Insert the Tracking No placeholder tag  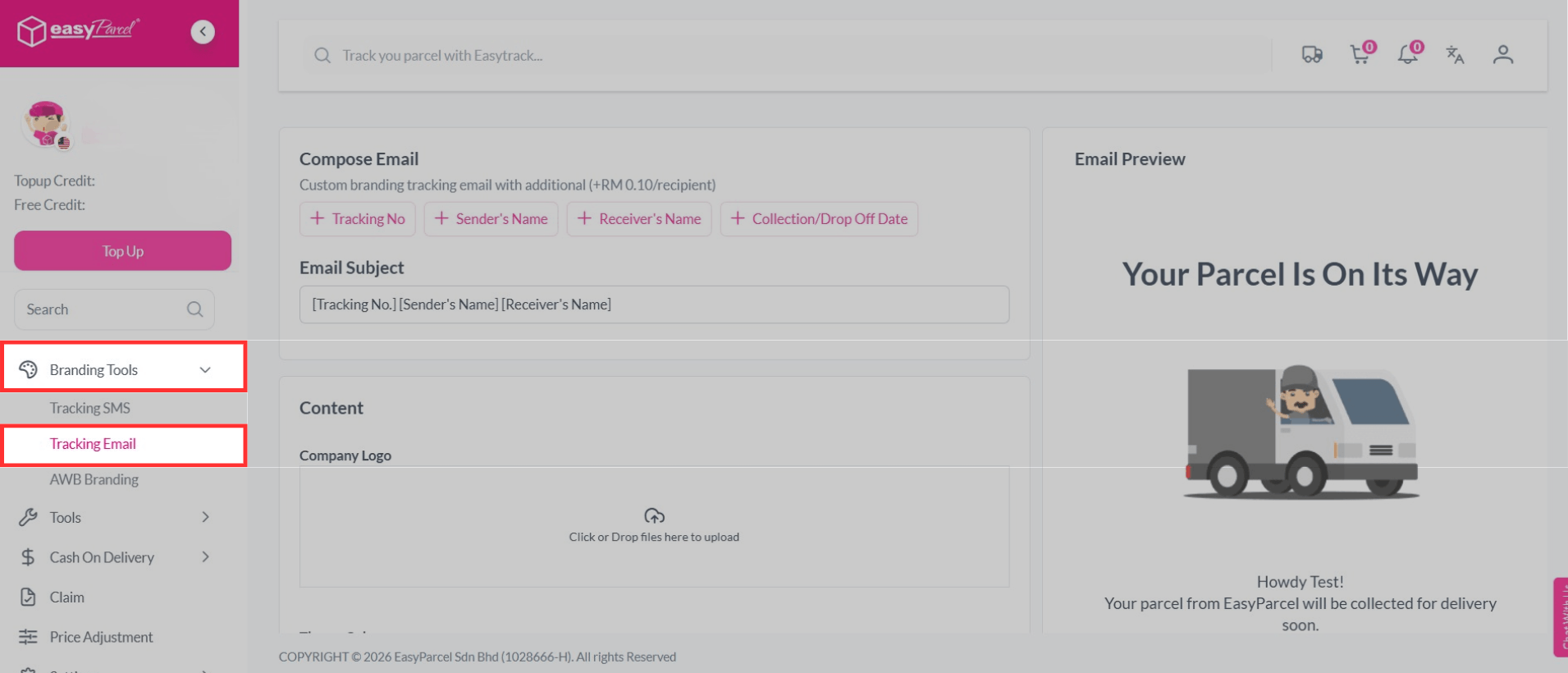pos(358,219)
